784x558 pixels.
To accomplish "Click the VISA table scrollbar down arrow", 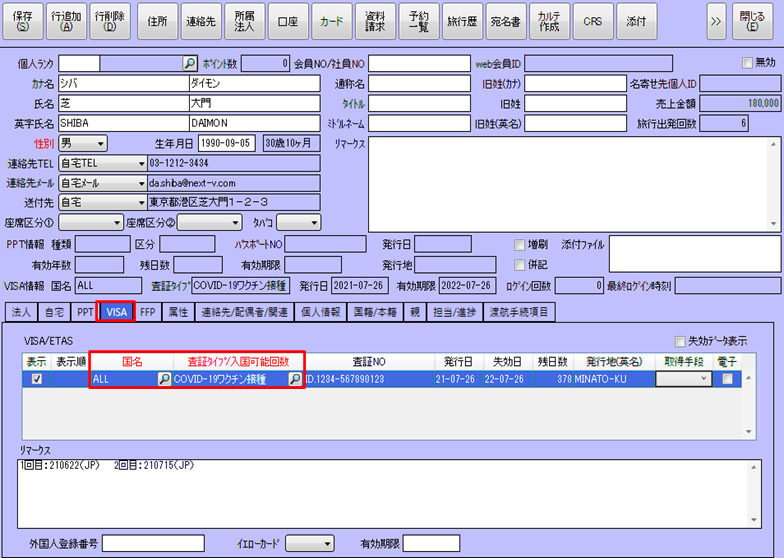I will click(x=748, y=432).
